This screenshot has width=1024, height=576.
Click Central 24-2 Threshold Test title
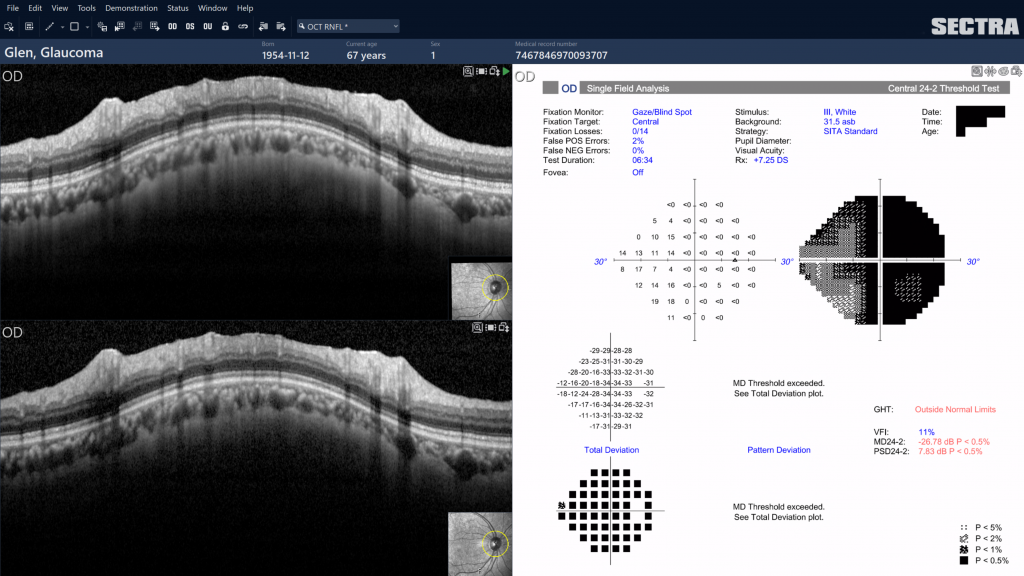point(943,88)
